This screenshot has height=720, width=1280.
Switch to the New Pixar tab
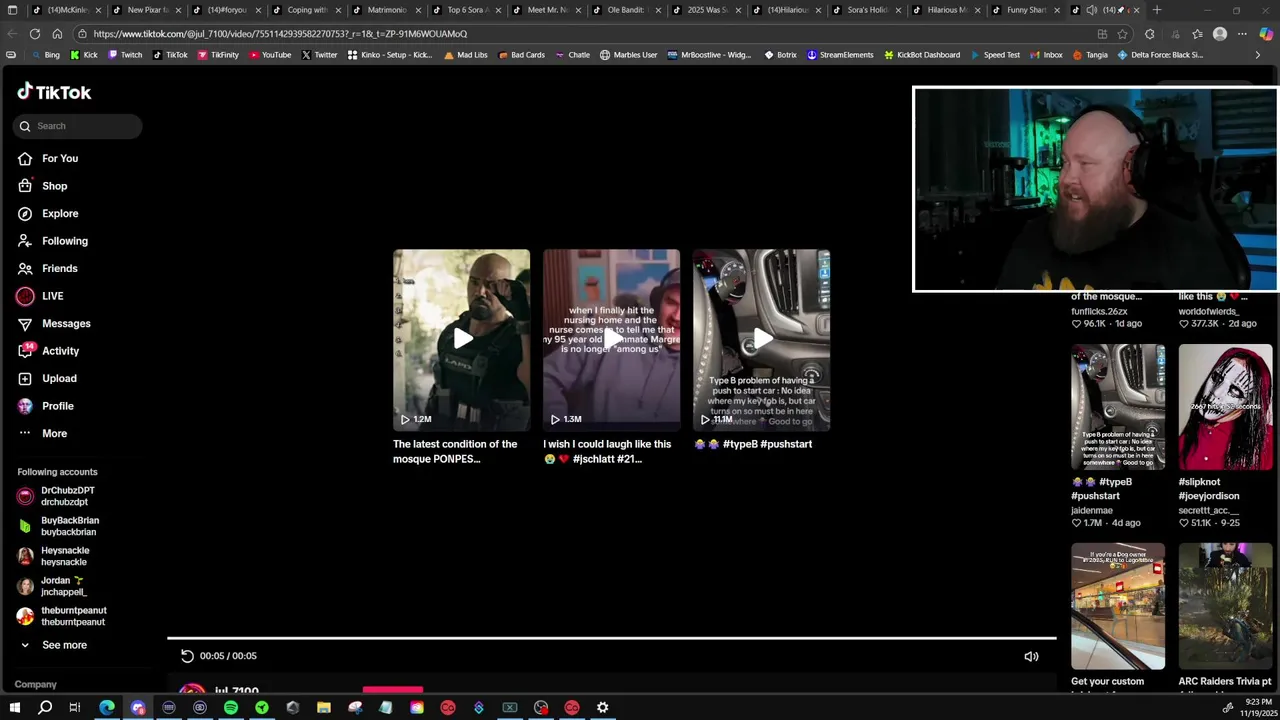point(147,10)
